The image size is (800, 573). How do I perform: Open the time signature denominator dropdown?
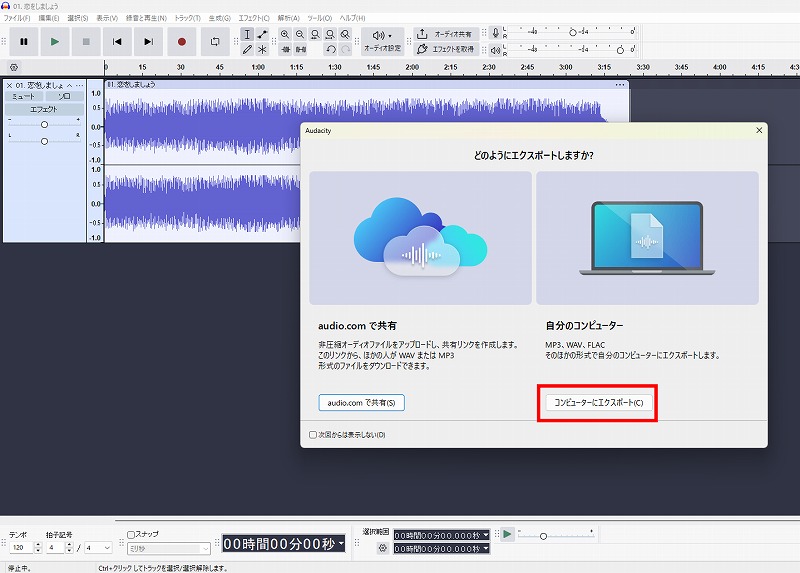coord(98,547)
